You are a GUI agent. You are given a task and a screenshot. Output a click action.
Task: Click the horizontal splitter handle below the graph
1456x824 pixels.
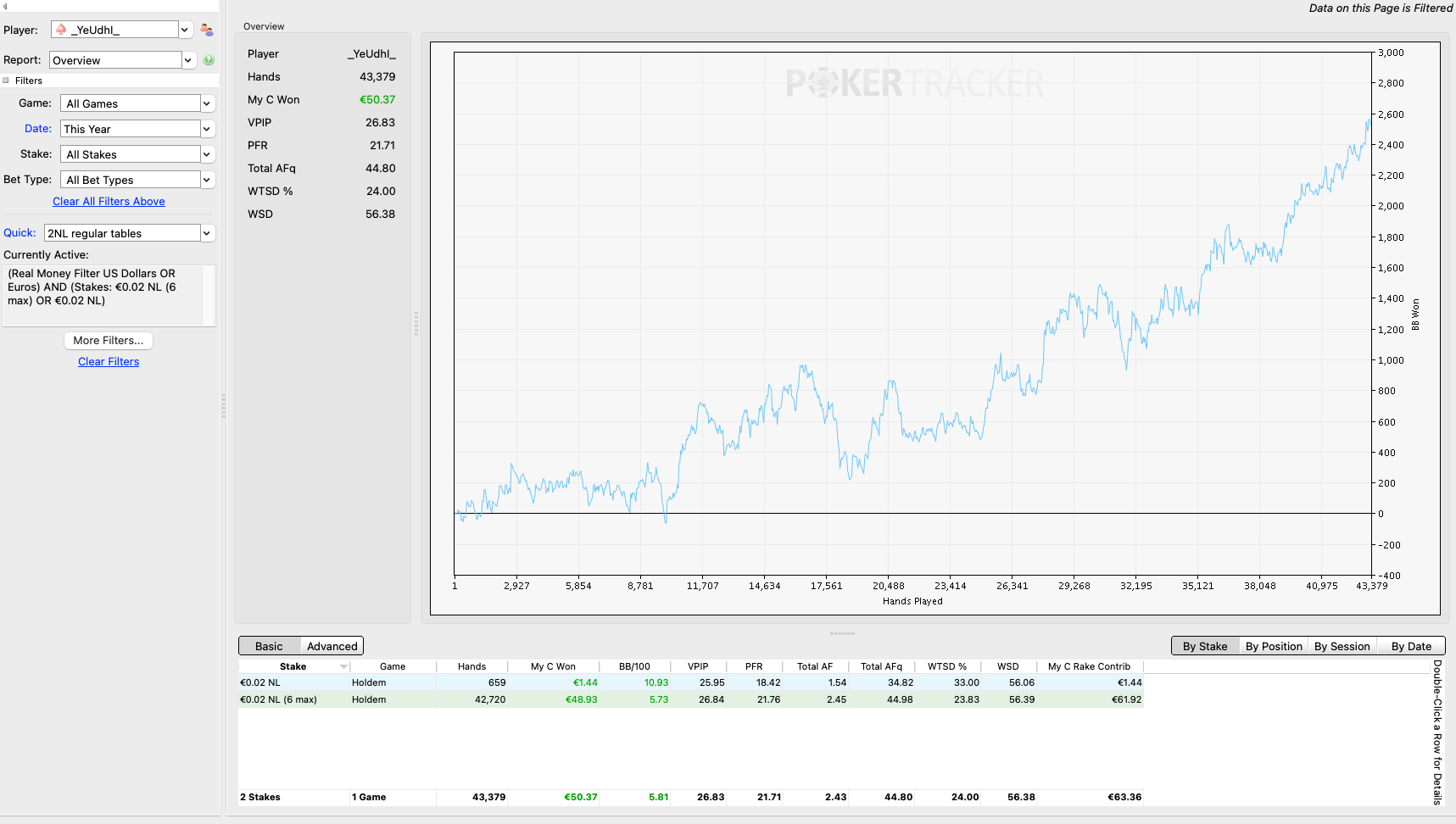[x=842, y=633]
